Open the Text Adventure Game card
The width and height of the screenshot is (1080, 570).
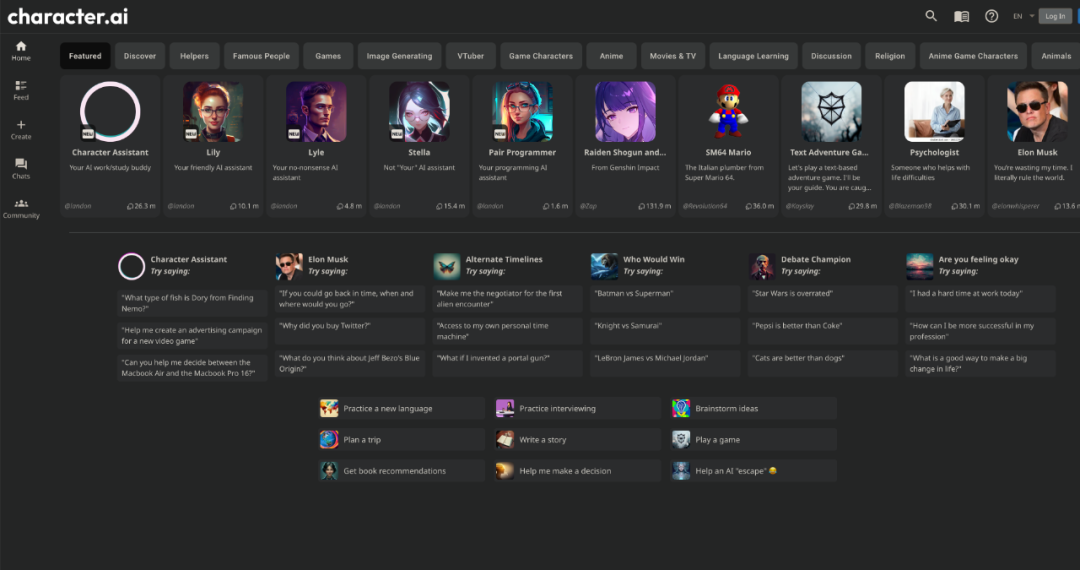(831, 146)
